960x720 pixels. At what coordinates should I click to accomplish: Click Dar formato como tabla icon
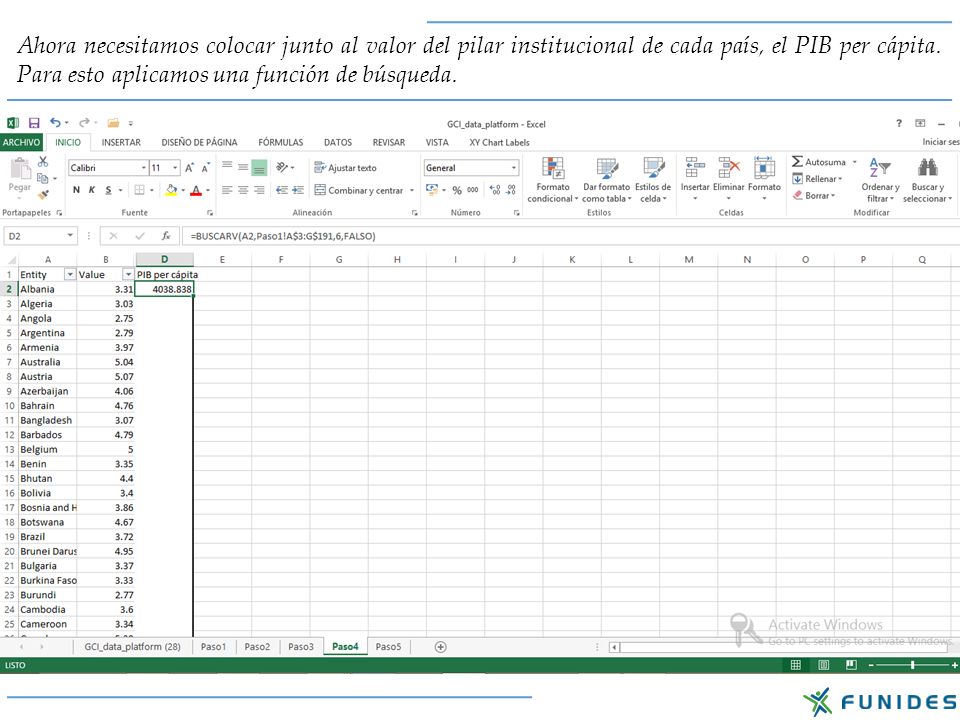(x=606, y=167)
